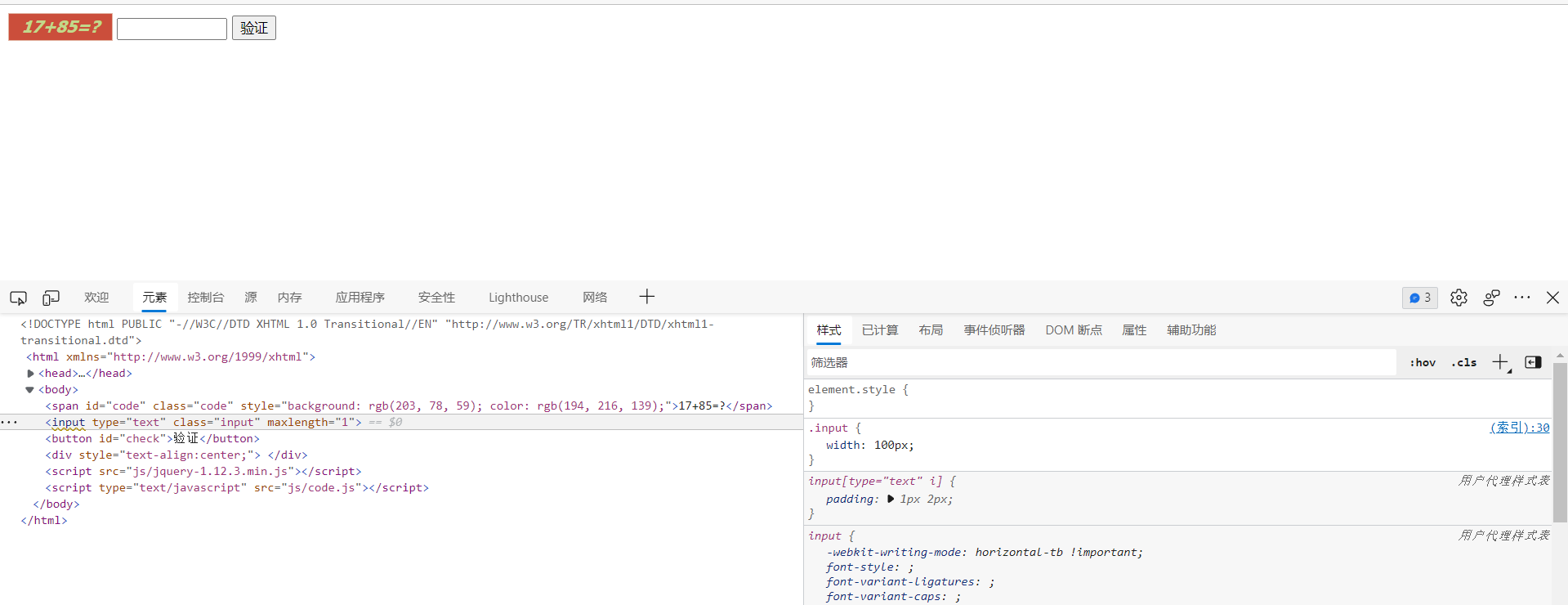
Task: Focus the 筛选器 styles filter field
Action: click(x=1101, y=362)
